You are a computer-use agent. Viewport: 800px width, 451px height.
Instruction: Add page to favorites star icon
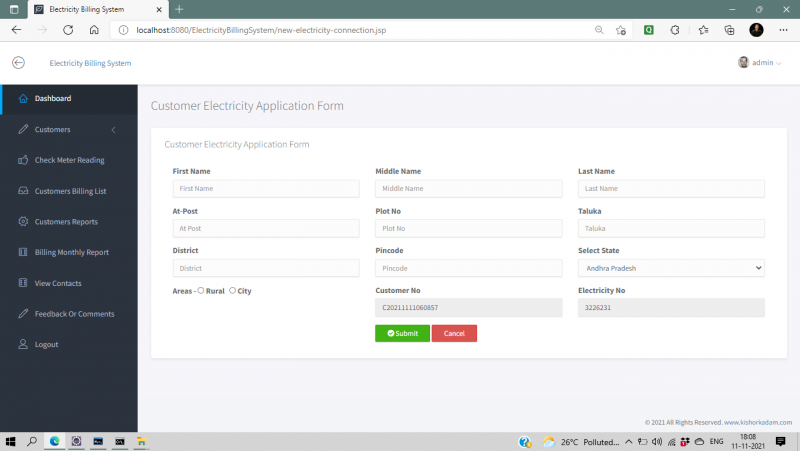point(620,30)
